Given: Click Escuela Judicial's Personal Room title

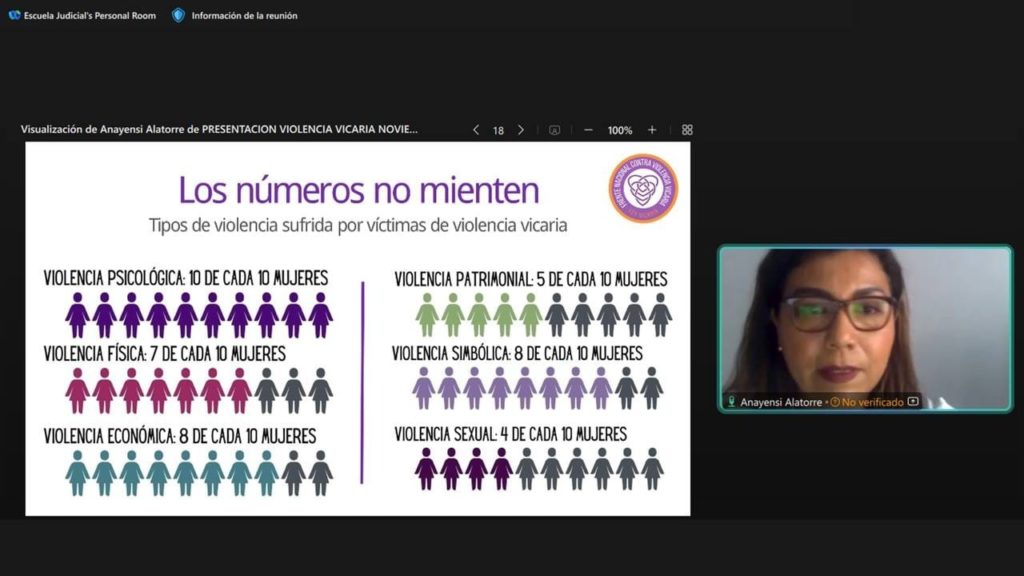Looking at the screenshot, I should click(90, 15).
